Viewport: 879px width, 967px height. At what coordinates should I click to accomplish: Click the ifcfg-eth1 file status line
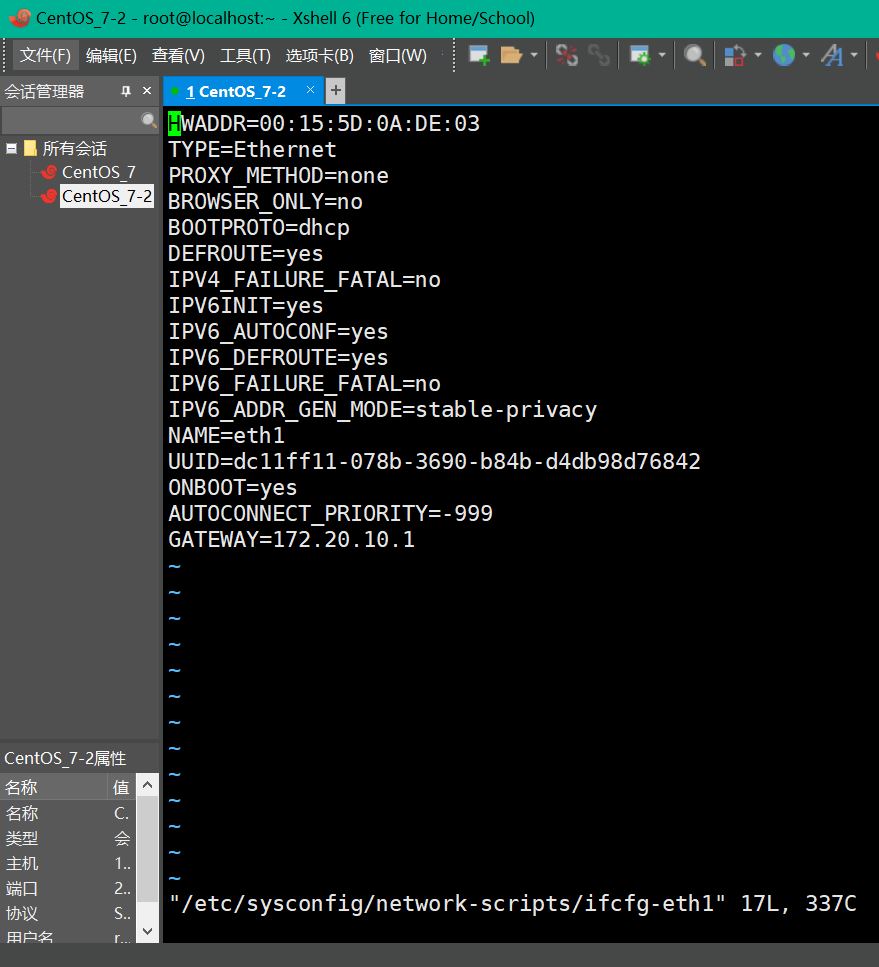[x=513, y=903]
